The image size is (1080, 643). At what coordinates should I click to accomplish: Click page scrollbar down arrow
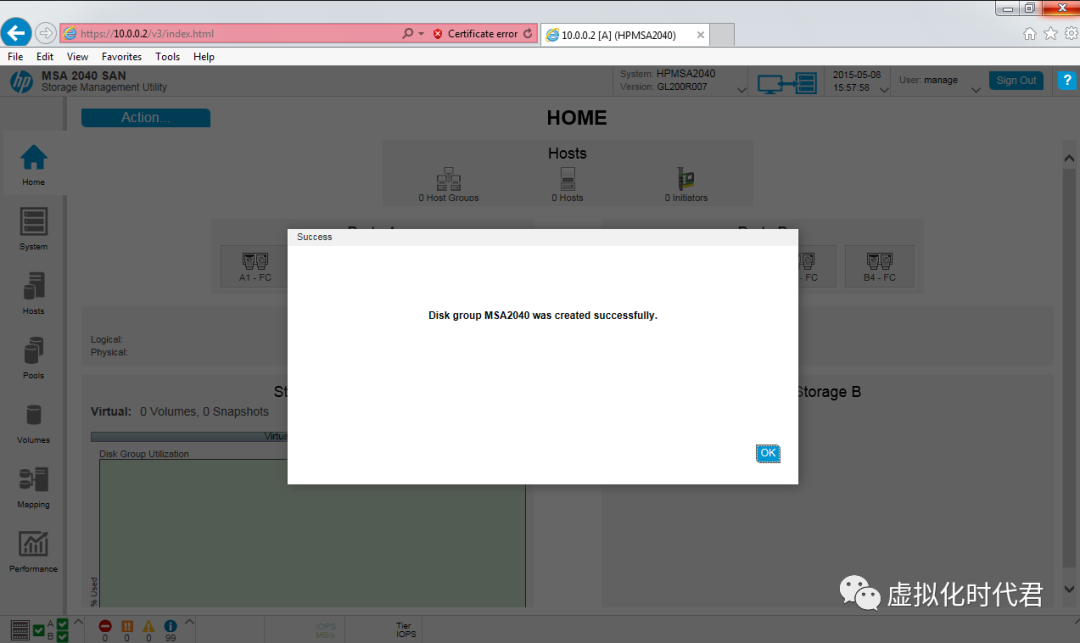(x=1069, y=589)
